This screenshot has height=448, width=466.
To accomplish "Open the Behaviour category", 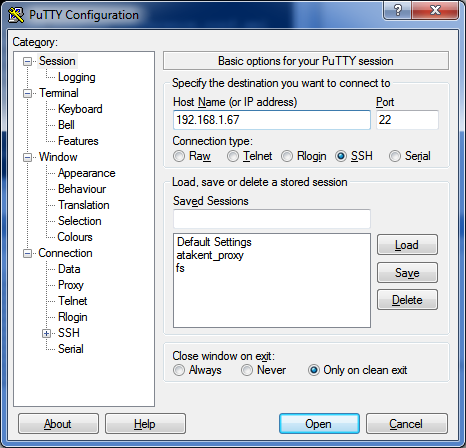I will coord(82,189).
